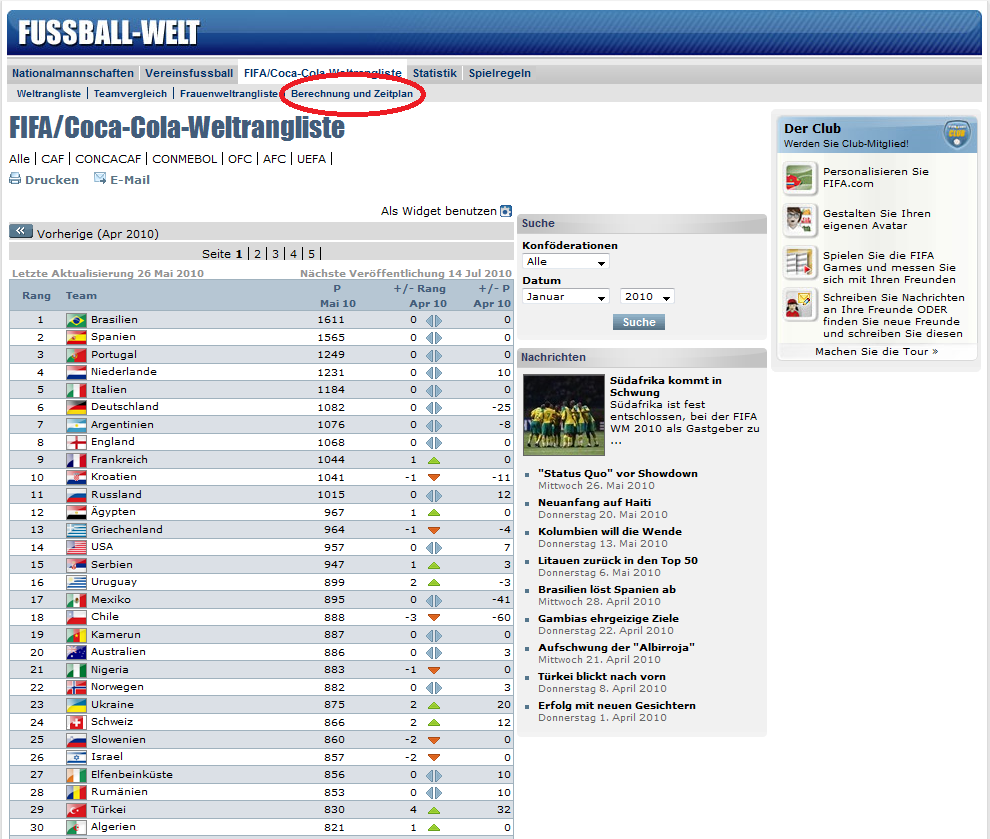The image size is (990, 839).
Task: Open Machen Sie die Tour link
Action: [876, 352]
